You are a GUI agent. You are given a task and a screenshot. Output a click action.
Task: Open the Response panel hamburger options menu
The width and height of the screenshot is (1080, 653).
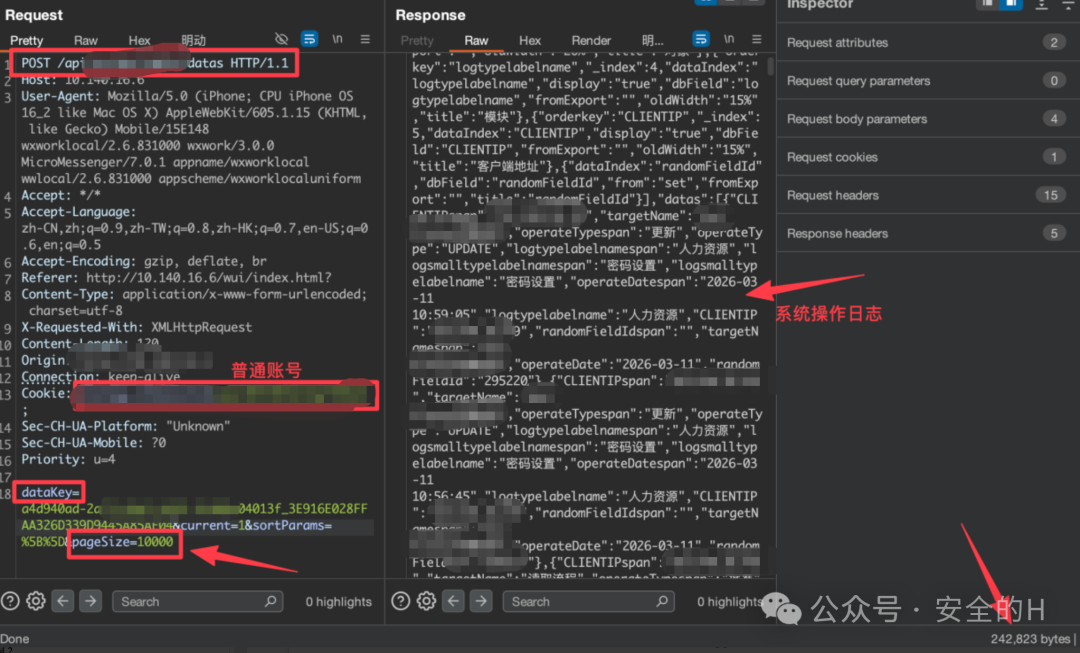pos(756,39)
